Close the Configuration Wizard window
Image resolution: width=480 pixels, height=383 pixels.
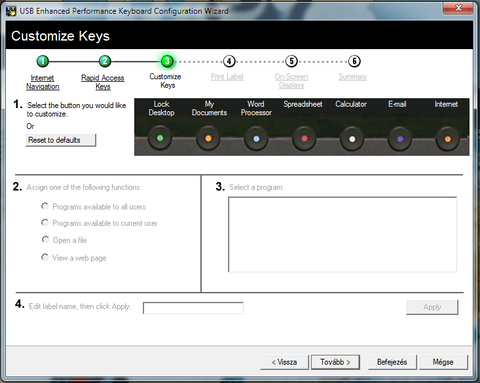(458, 8)
